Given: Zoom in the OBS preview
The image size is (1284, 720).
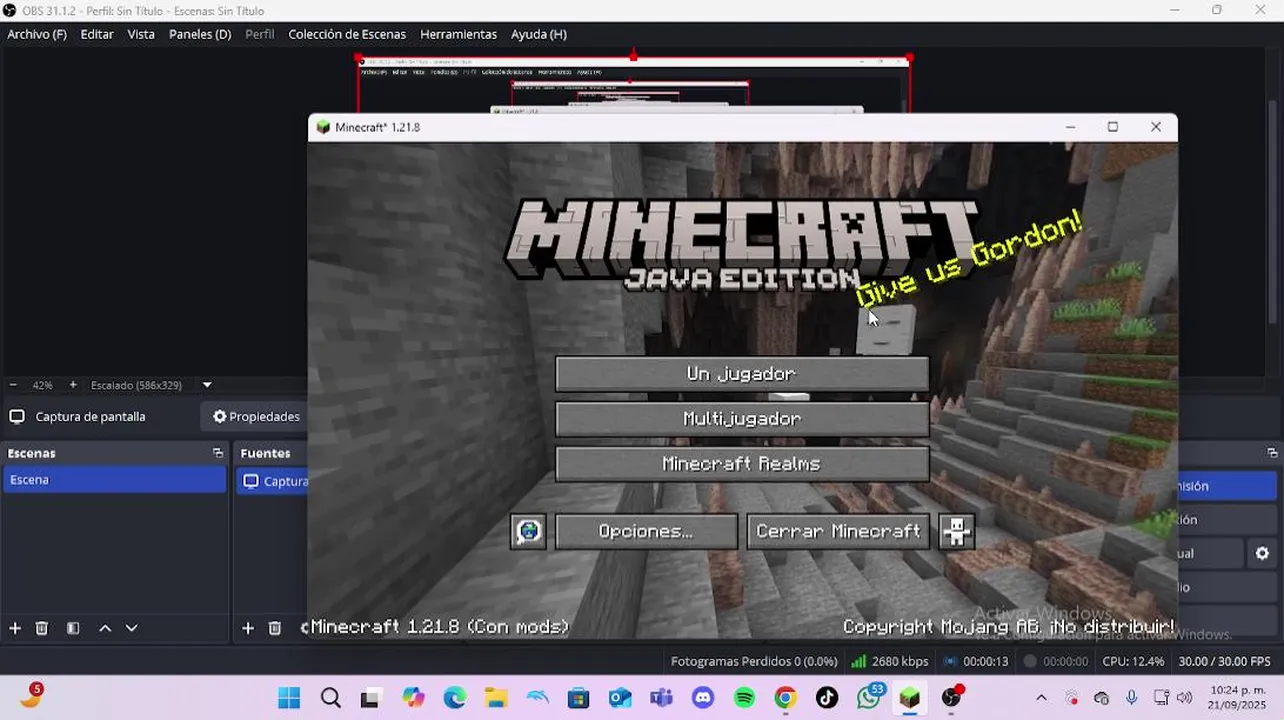Looking at the screenshot, I should click(x=73, y=385).
